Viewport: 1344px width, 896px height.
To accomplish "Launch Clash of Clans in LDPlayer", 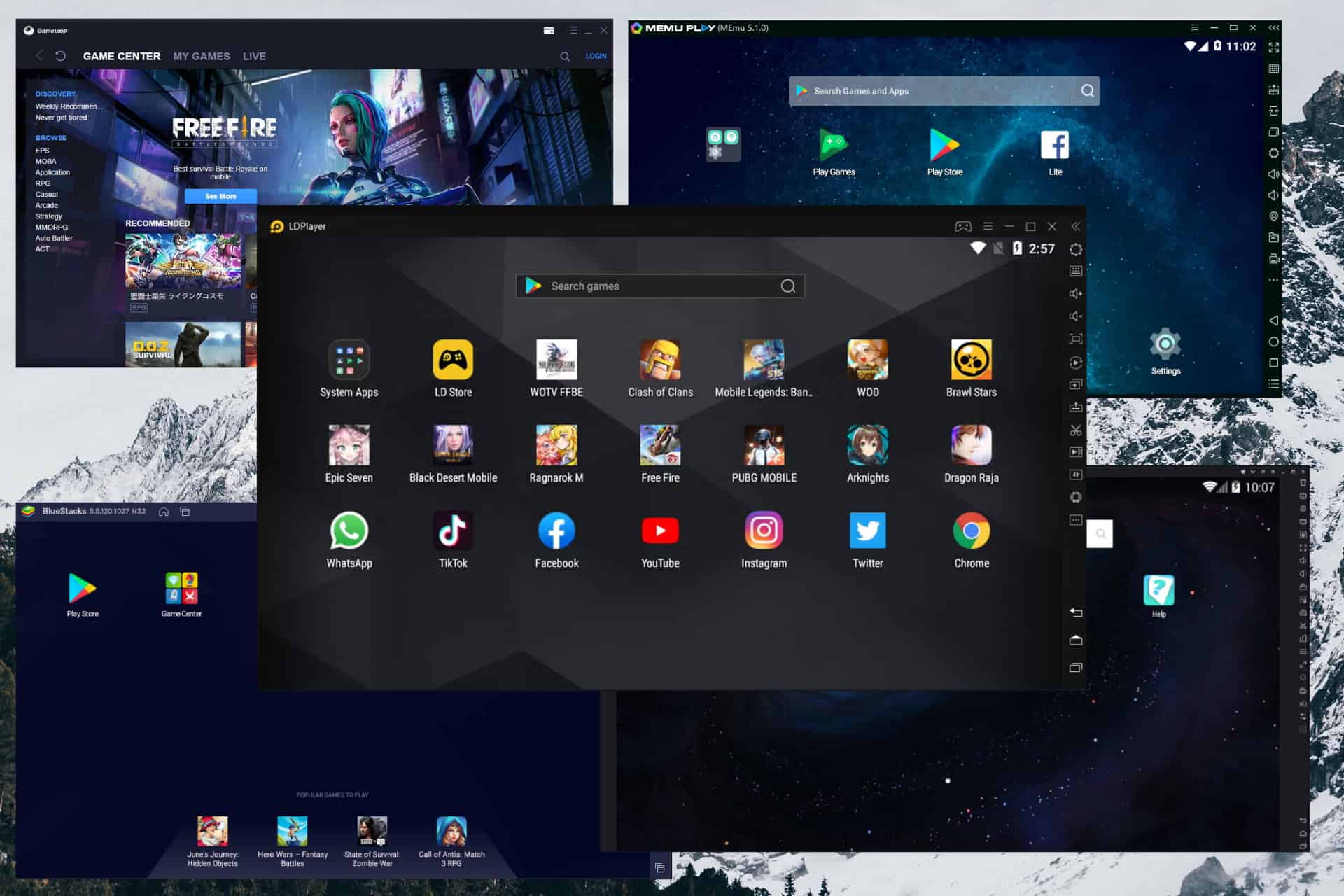I will pos(660,360).
